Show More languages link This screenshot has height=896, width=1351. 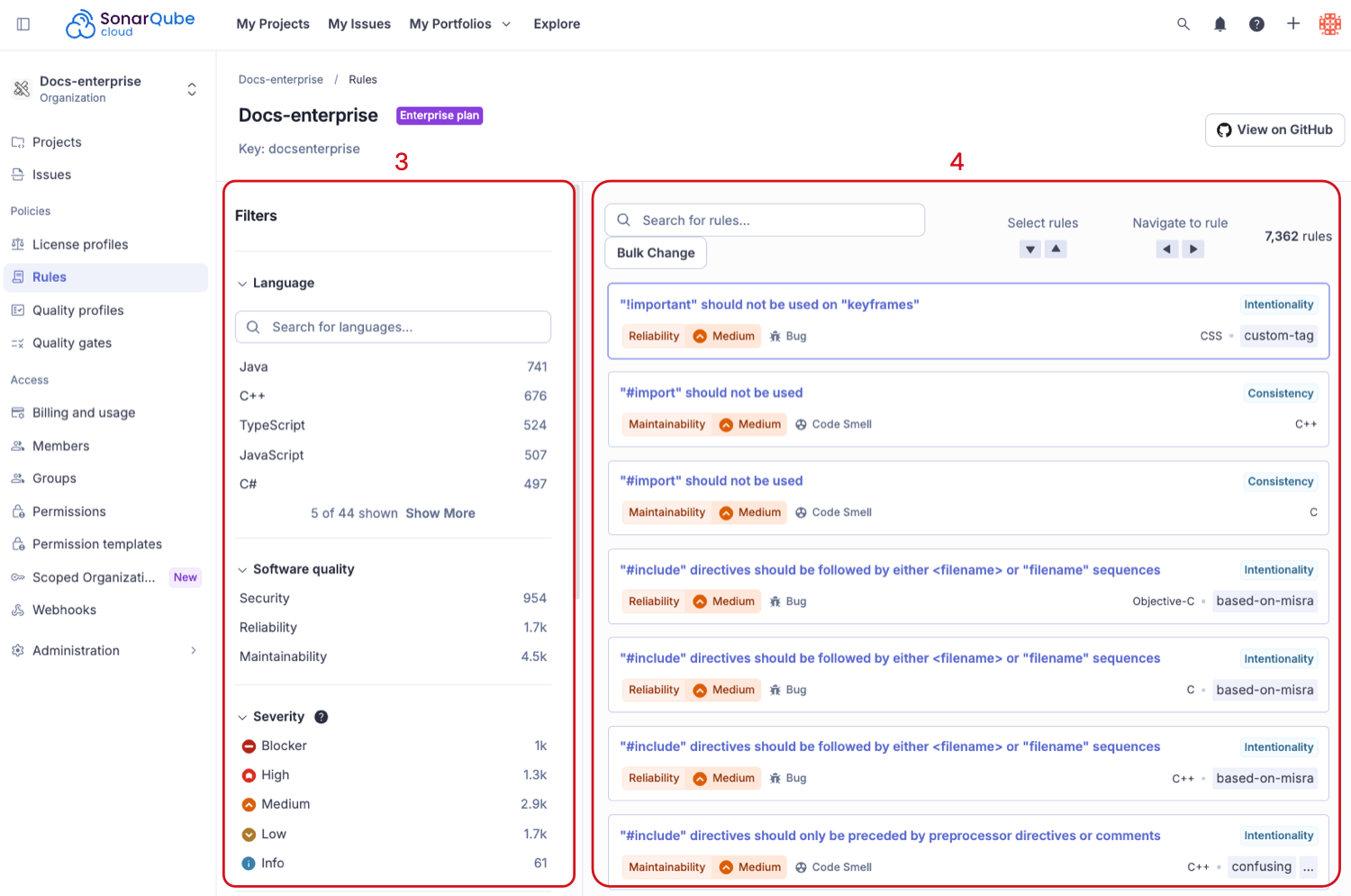[440, 513]
